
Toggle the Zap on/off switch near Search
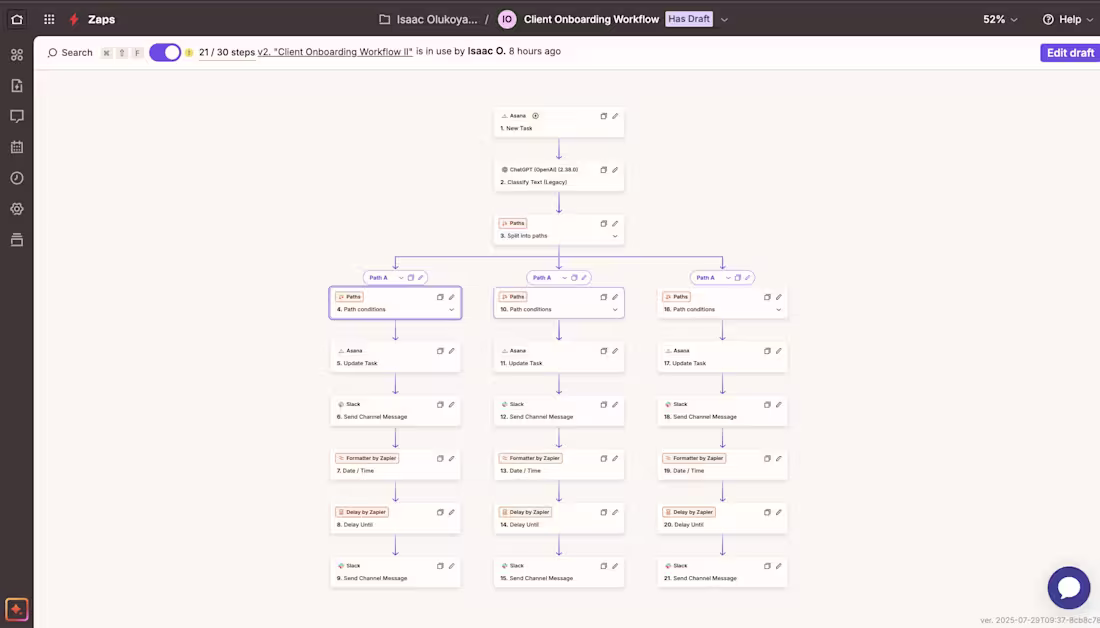click(x=164, y=51)
